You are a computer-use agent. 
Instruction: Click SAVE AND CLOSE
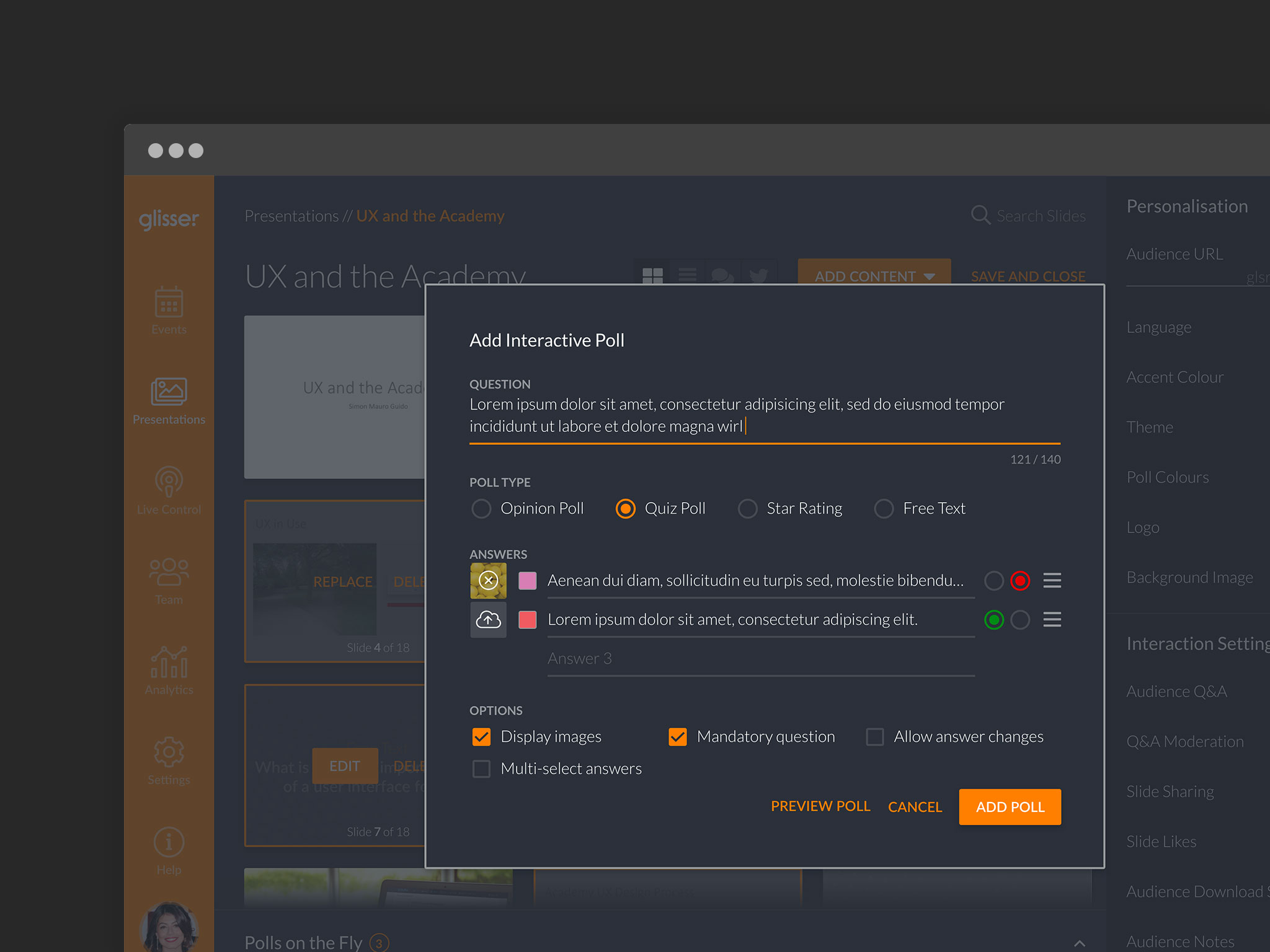[1028, 276]
